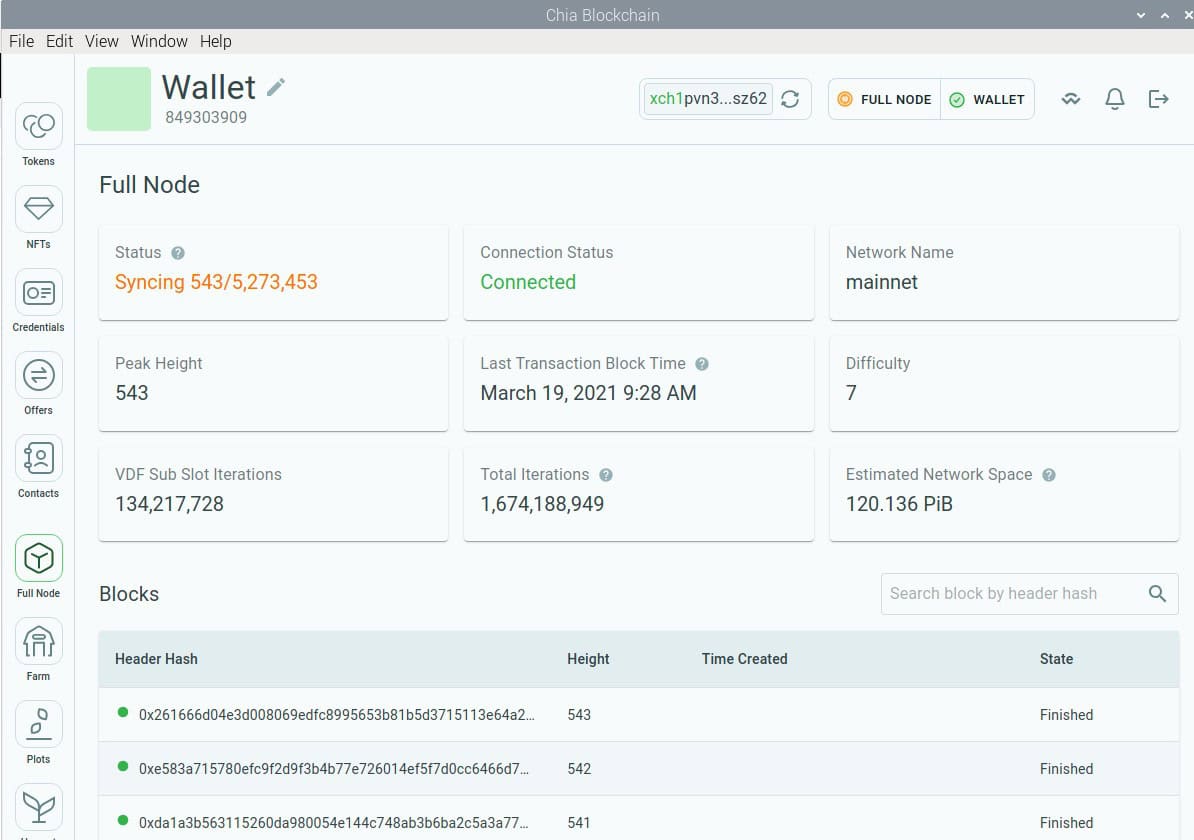
Task: Check the FULL NODE sync status indicator
Action: (x=884, y=99)
